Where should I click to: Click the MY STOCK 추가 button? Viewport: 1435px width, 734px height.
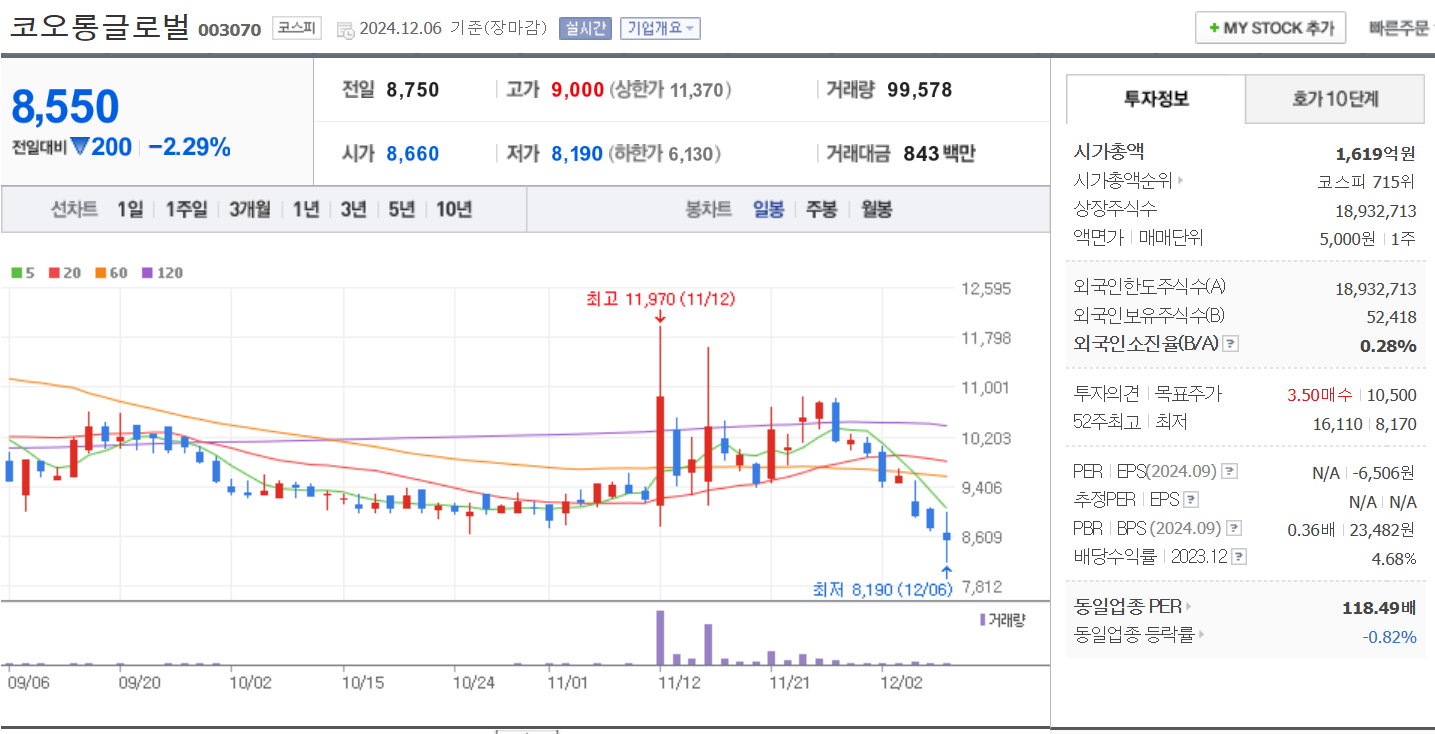(x=1270, y=27)
